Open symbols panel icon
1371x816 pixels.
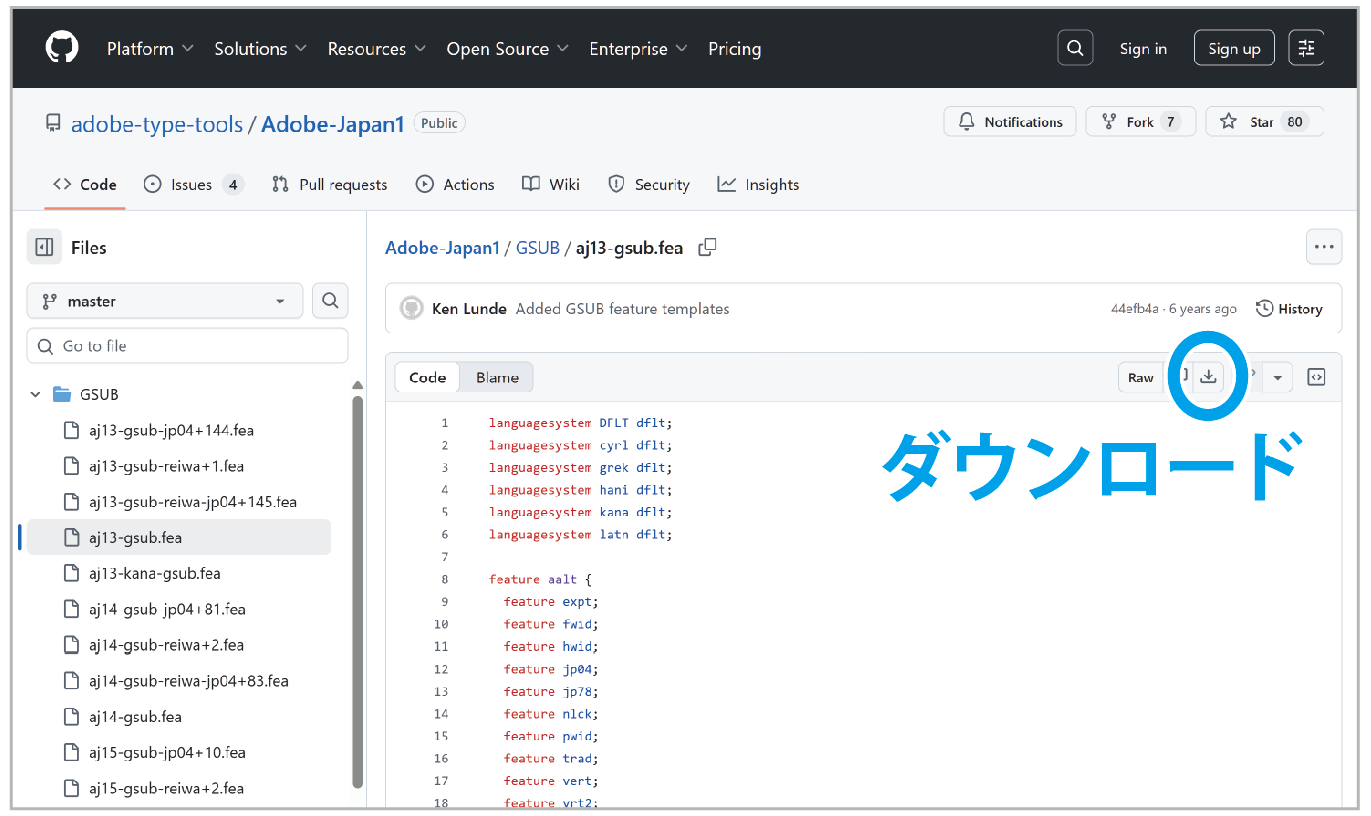(x=1317, y=377)
